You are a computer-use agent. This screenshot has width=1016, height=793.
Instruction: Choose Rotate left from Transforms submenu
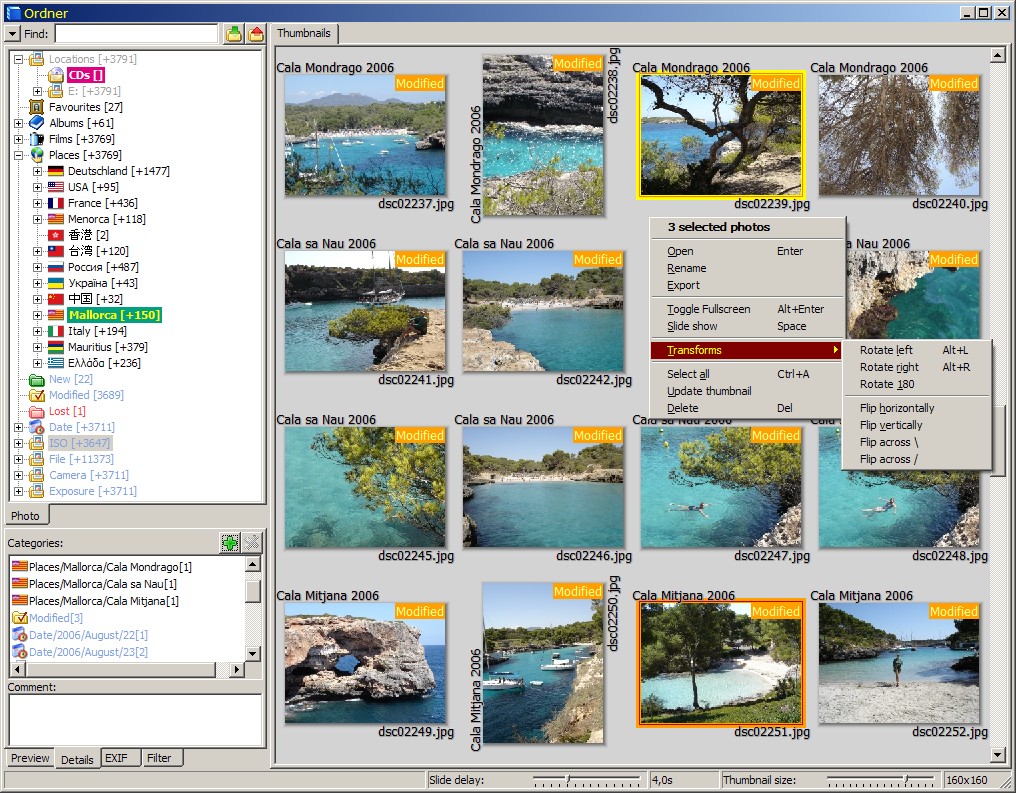click(886, 350)
